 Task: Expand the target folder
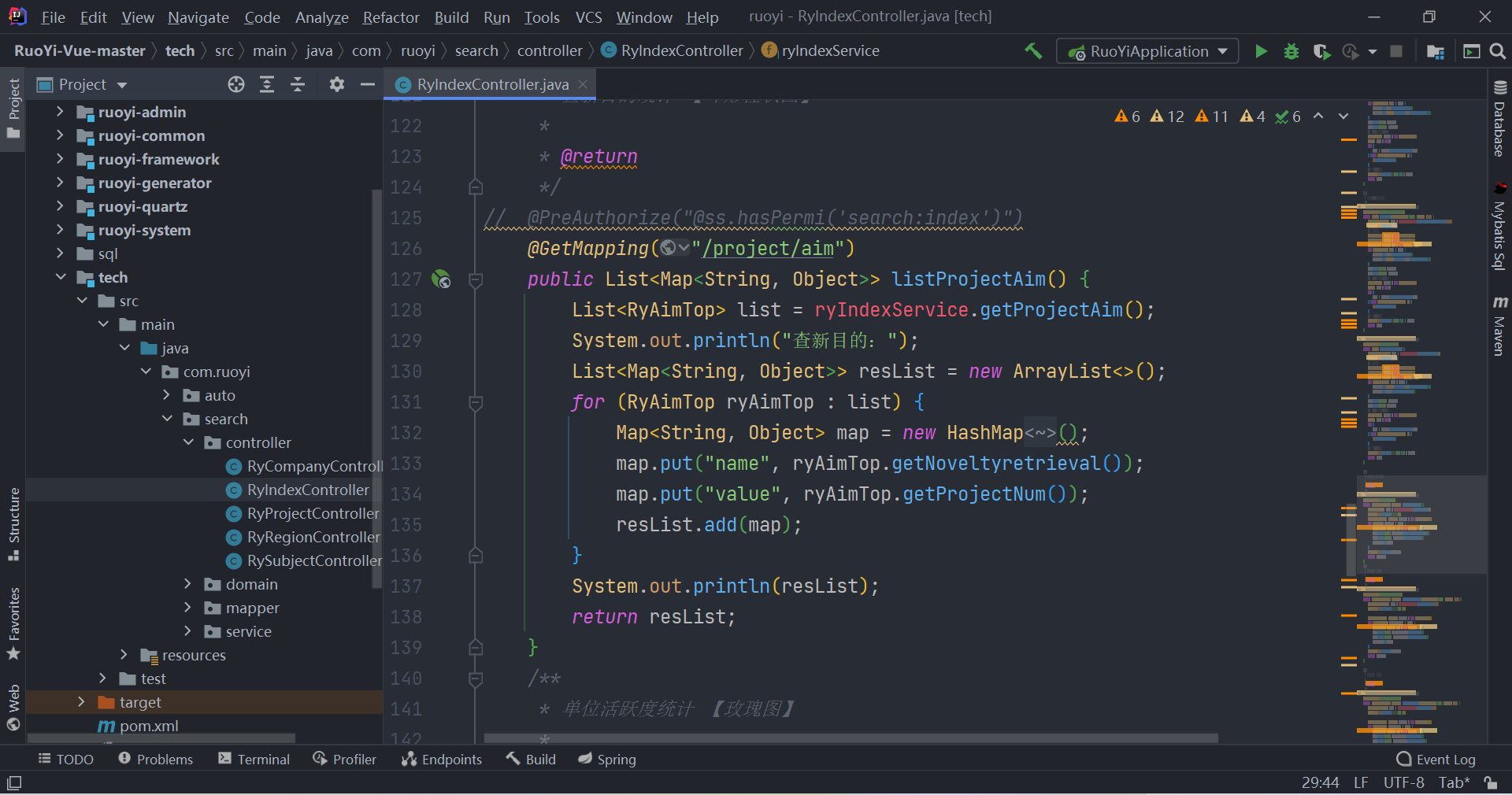(x=81, y=702)
